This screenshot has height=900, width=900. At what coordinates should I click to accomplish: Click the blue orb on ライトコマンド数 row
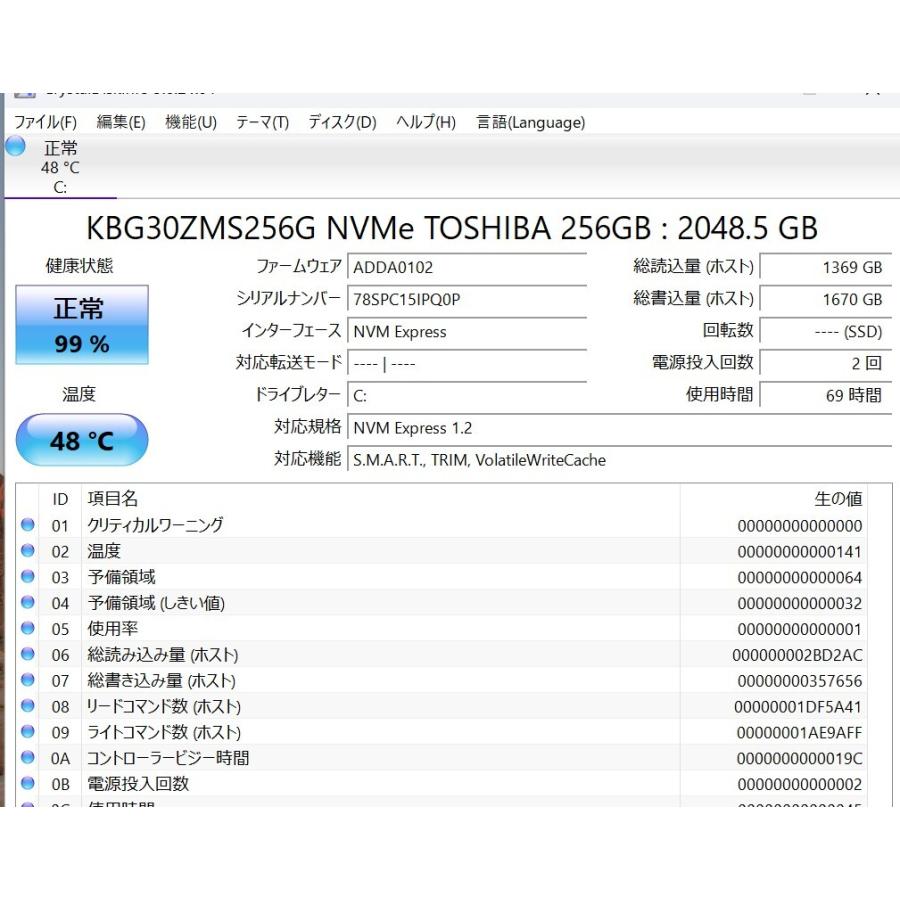(x=28, y=731)
